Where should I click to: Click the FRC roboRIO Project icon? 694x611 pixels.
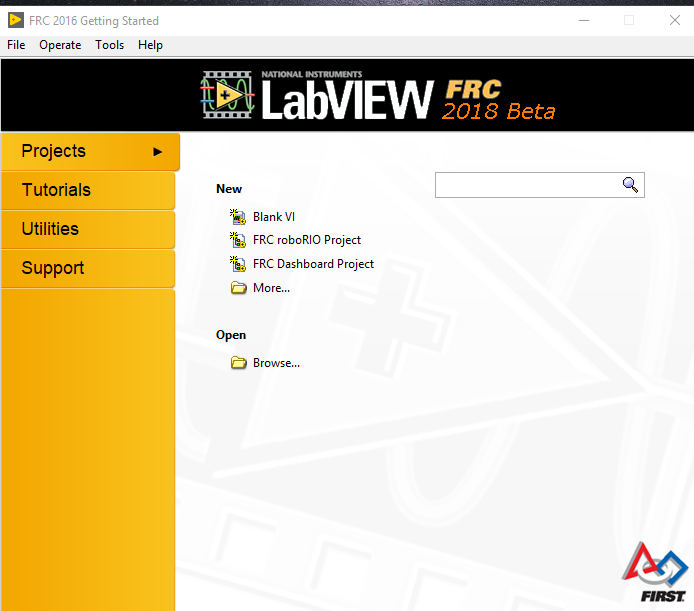238,240
